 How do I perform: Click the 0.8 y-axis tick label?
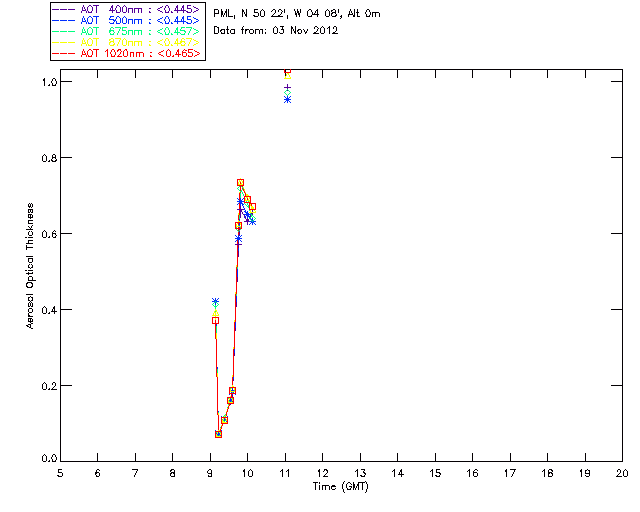point(49,158)
